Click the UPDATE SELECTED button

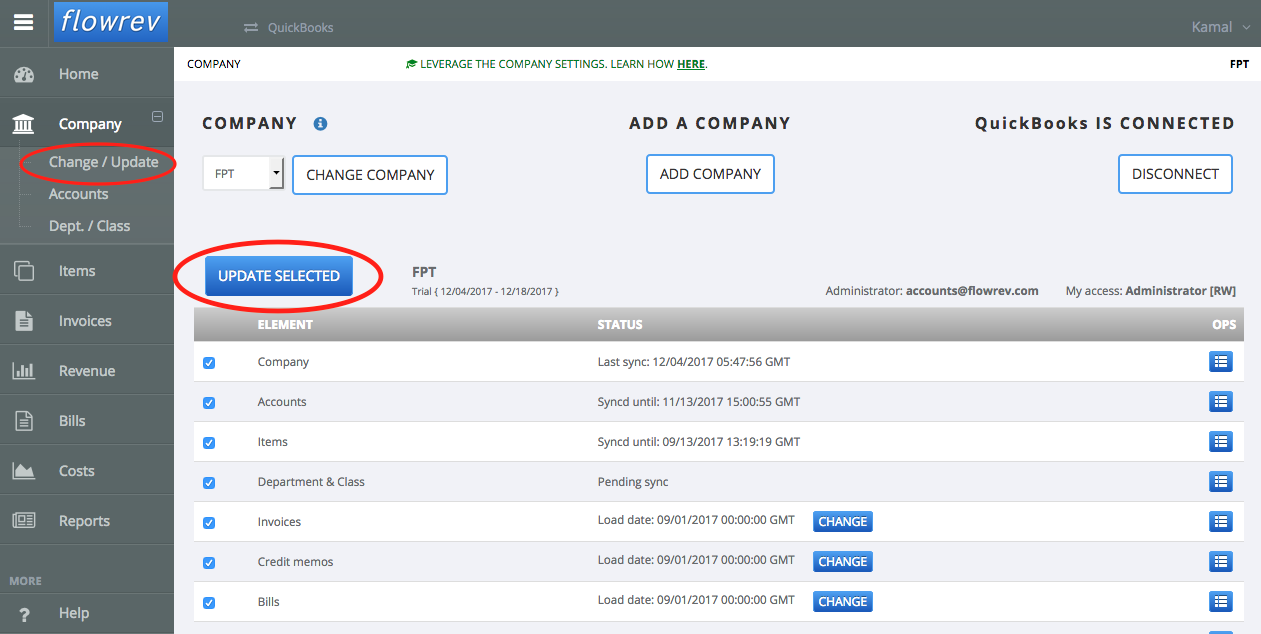(x=279, y=276)
